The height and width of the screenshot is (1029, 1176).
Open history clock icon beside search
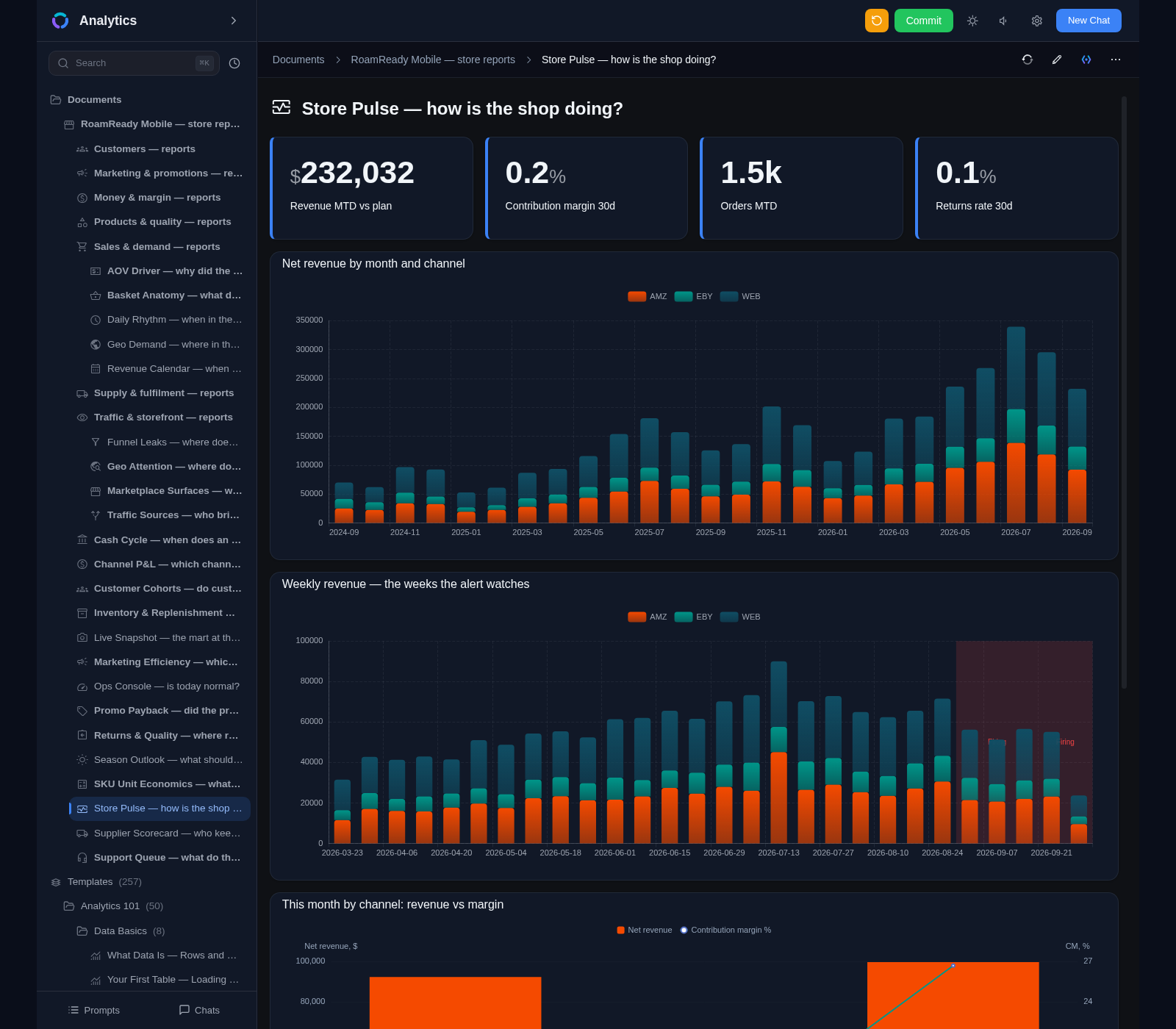(x=234, y=63)
